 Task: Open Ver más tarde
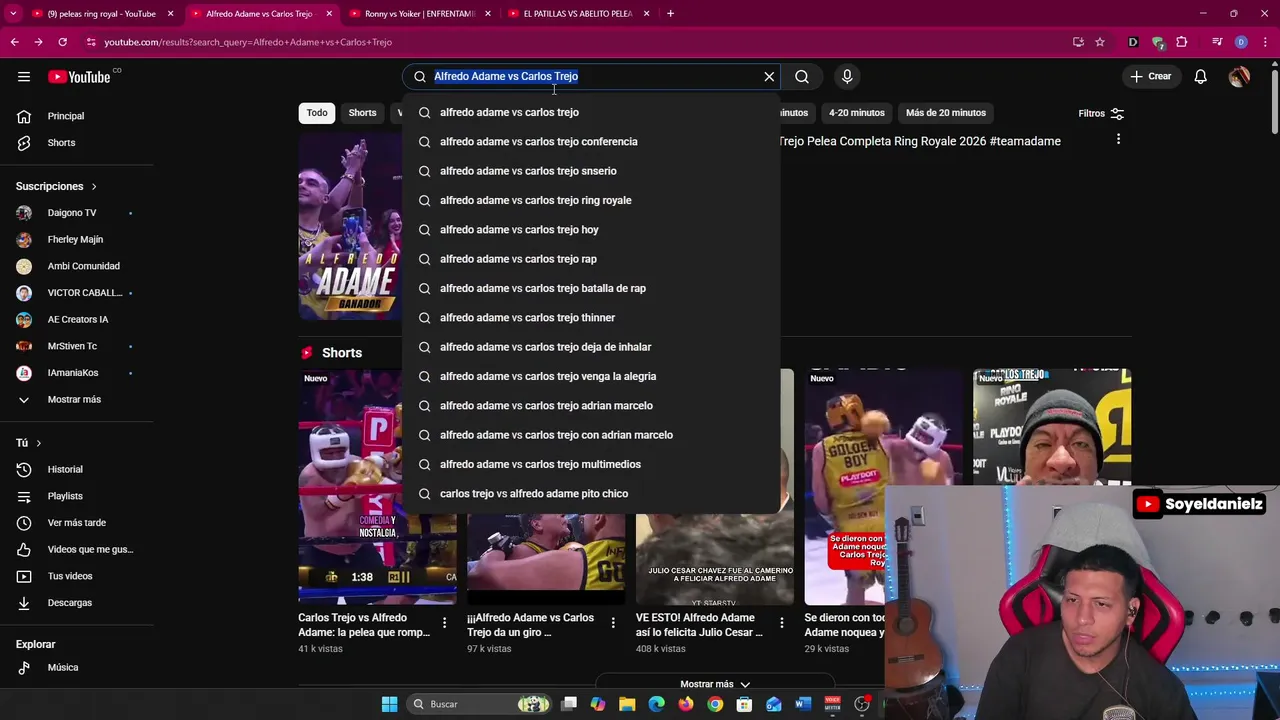(x=77, y=523)
